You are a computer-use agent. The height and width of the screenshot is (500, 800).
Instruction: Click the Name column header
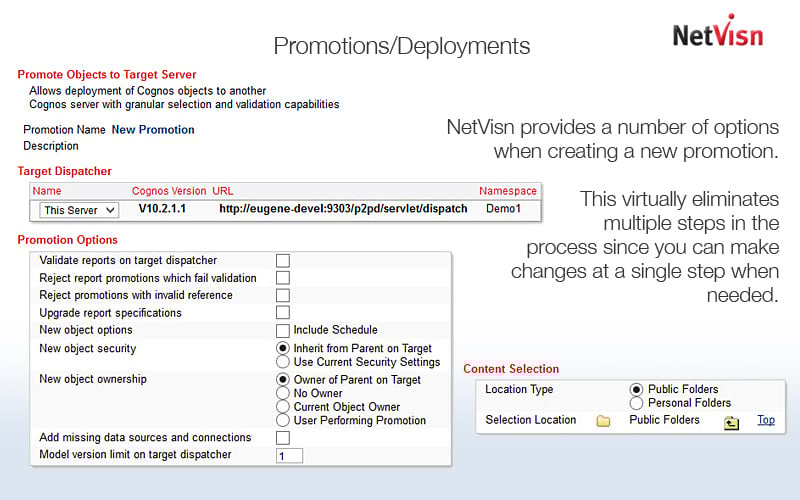[47, 191]
